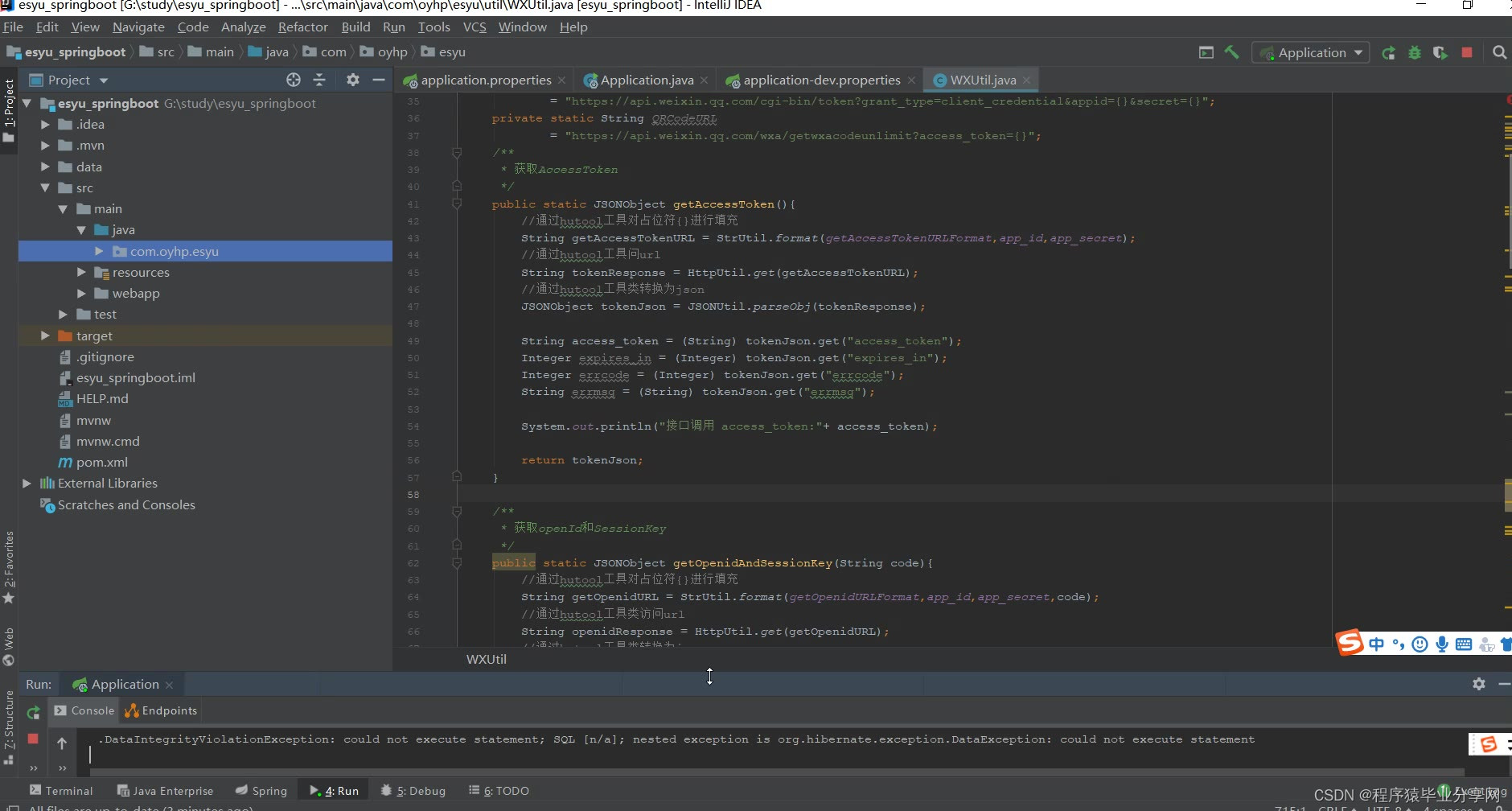Image resolution: width=1512 pixels, height=811 pixels.
Task: Close the WXUtil.java editor tab
Action: 1027,80
